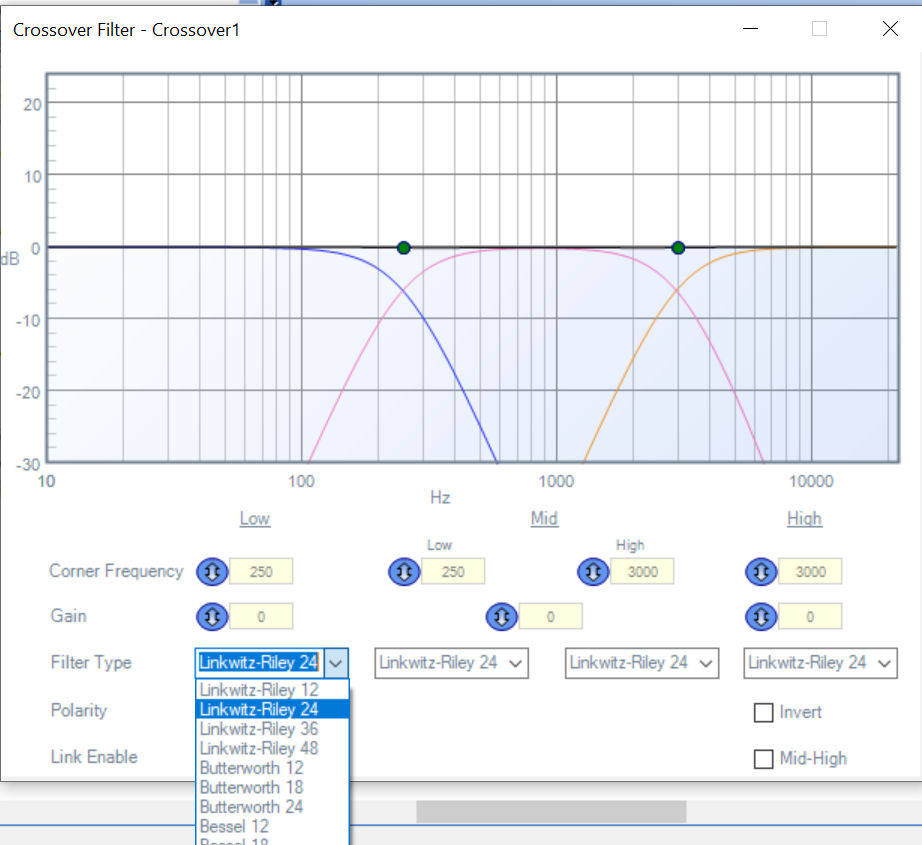Select Linkwitz-Riley 48 from the list
The height and width of the screenshot is (845, 922).
(259, 748)
